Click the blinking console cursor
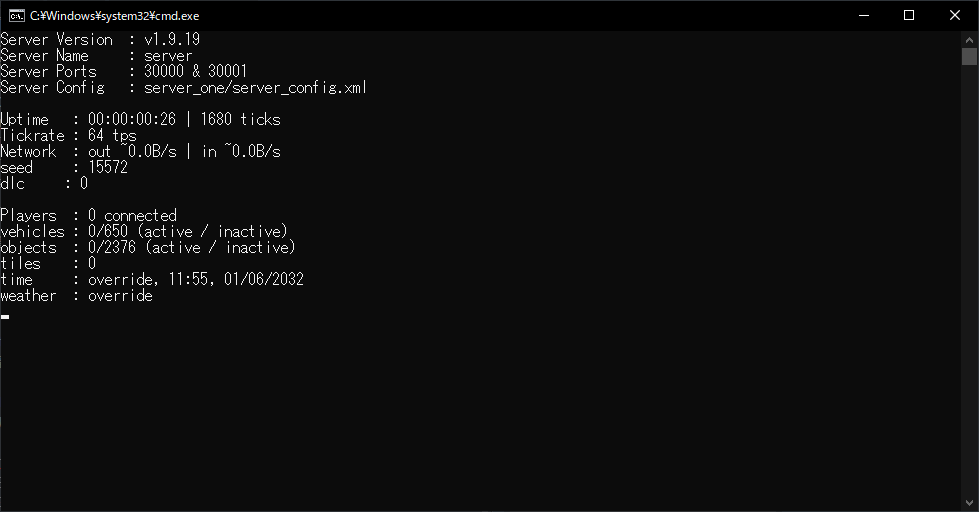Viewport: 979px width, 512px height. pos(5,316)
